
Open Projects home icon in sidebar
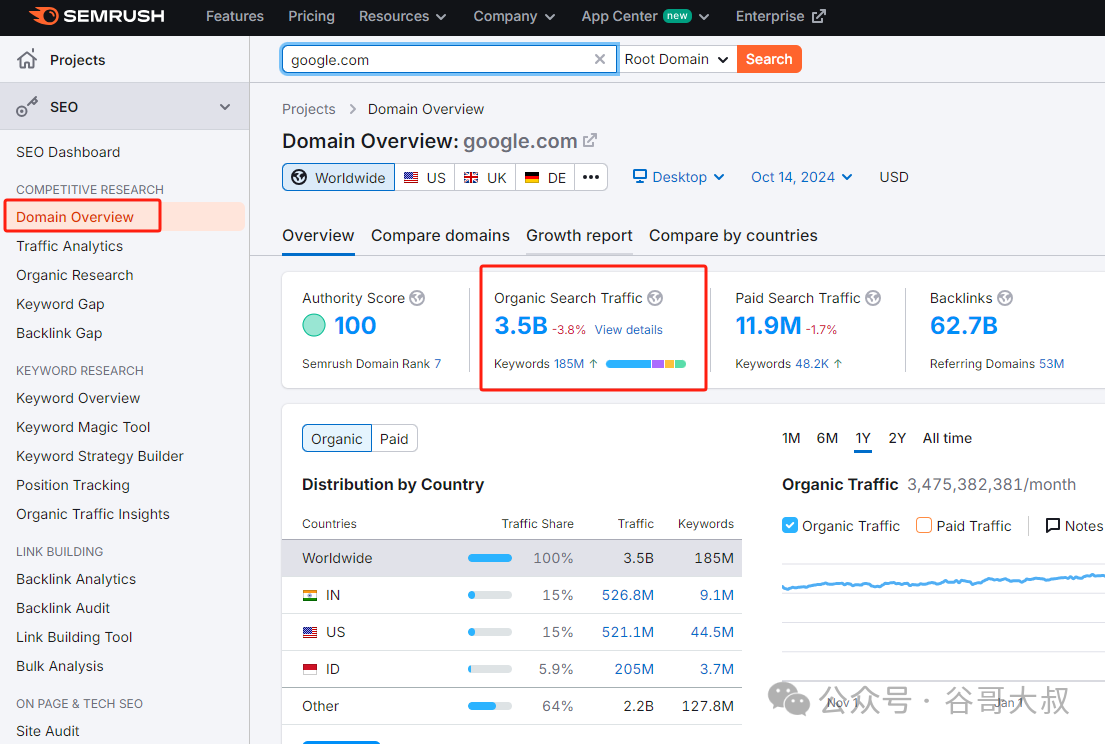(27, 60)
